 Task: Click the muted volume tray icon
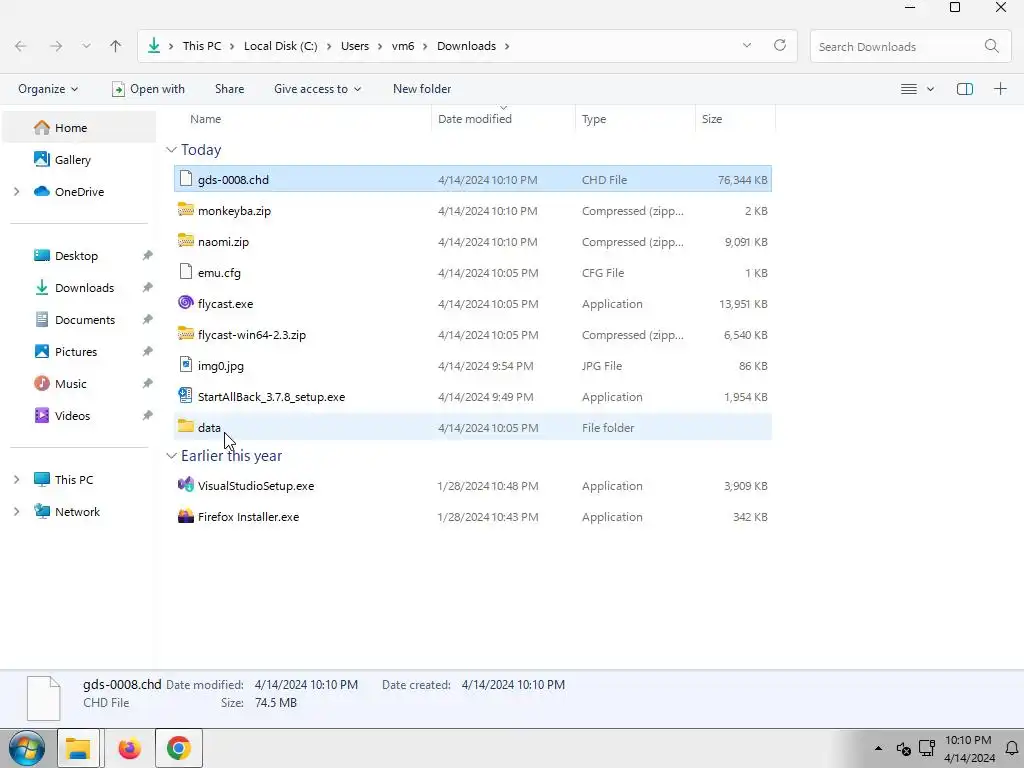(903, 749)
